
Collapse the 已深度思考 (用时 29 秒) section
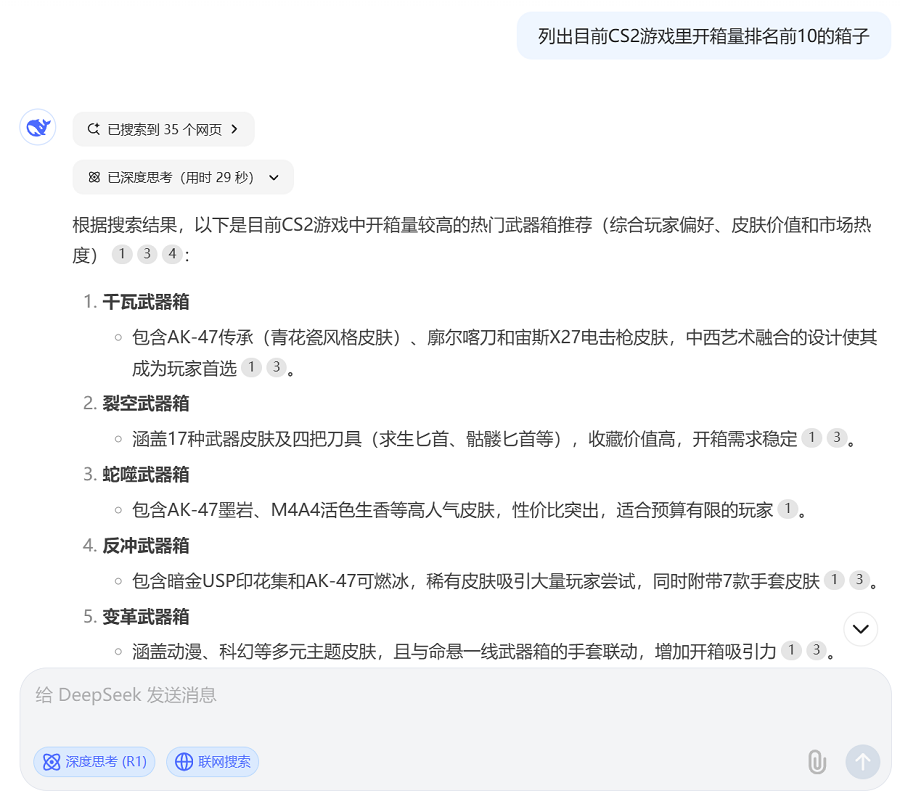[183, 177]
